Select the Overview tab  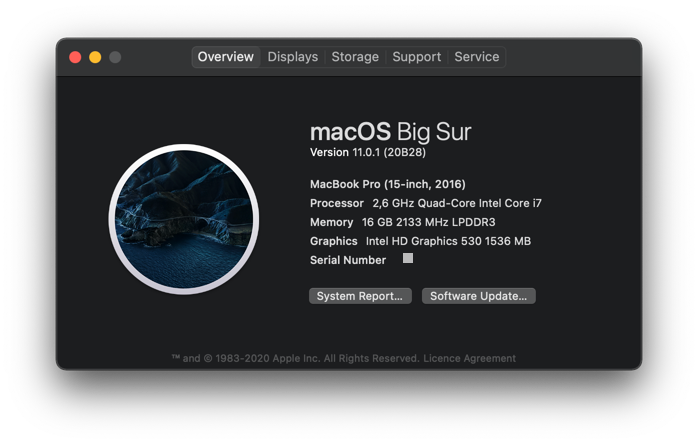(225, 57)
